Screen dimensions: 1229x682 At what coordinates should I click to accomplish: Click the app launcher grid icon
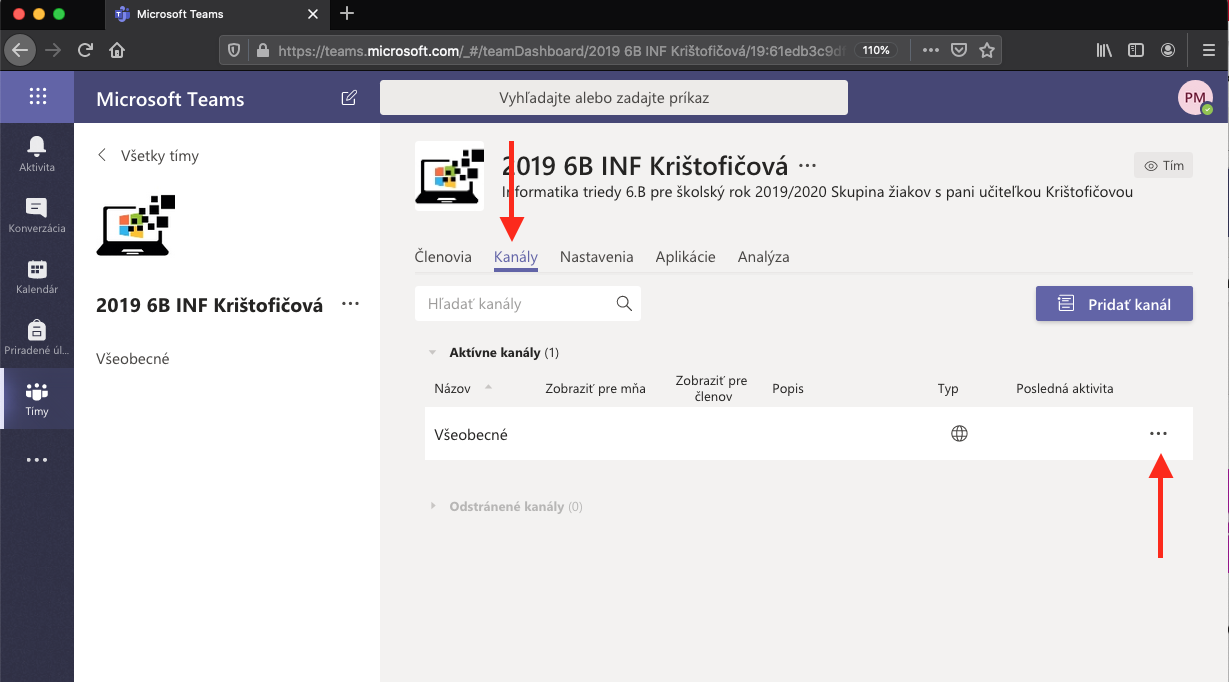[37, 97]
